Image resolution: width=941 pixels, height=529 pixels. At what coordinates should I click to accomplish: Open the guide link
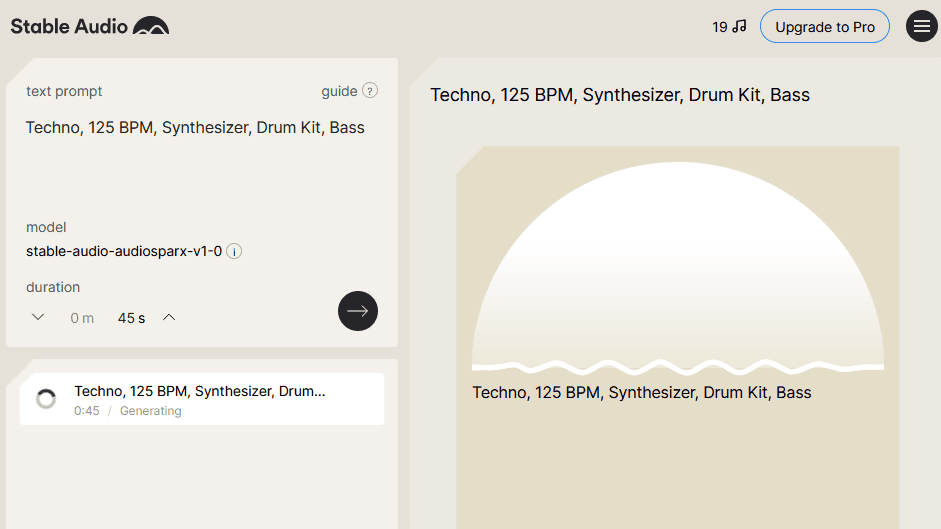(339, 91)
